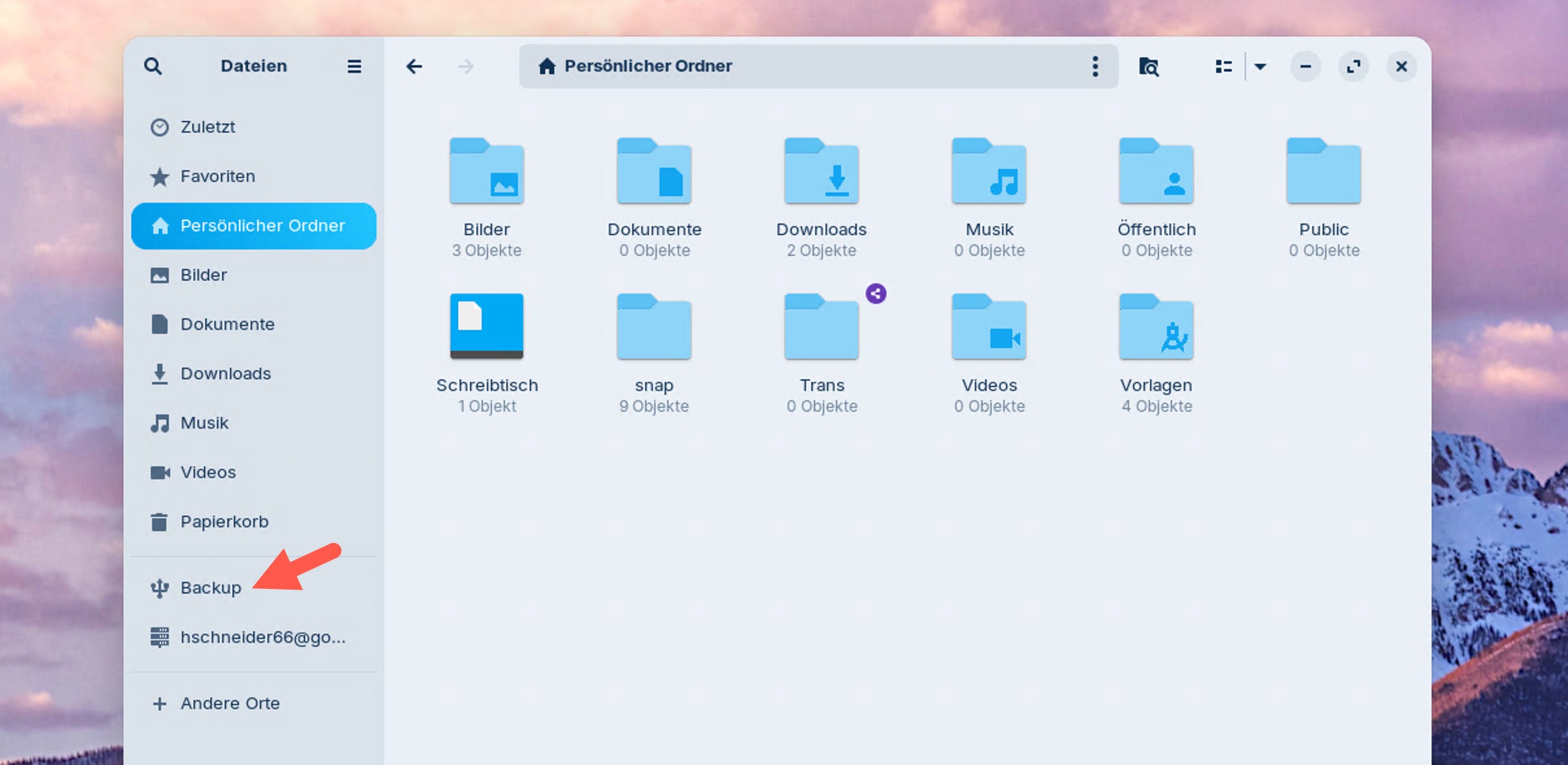Select Zuletzt in the sidebar
Screen dimensions: 1568x765
coord(208,127)
